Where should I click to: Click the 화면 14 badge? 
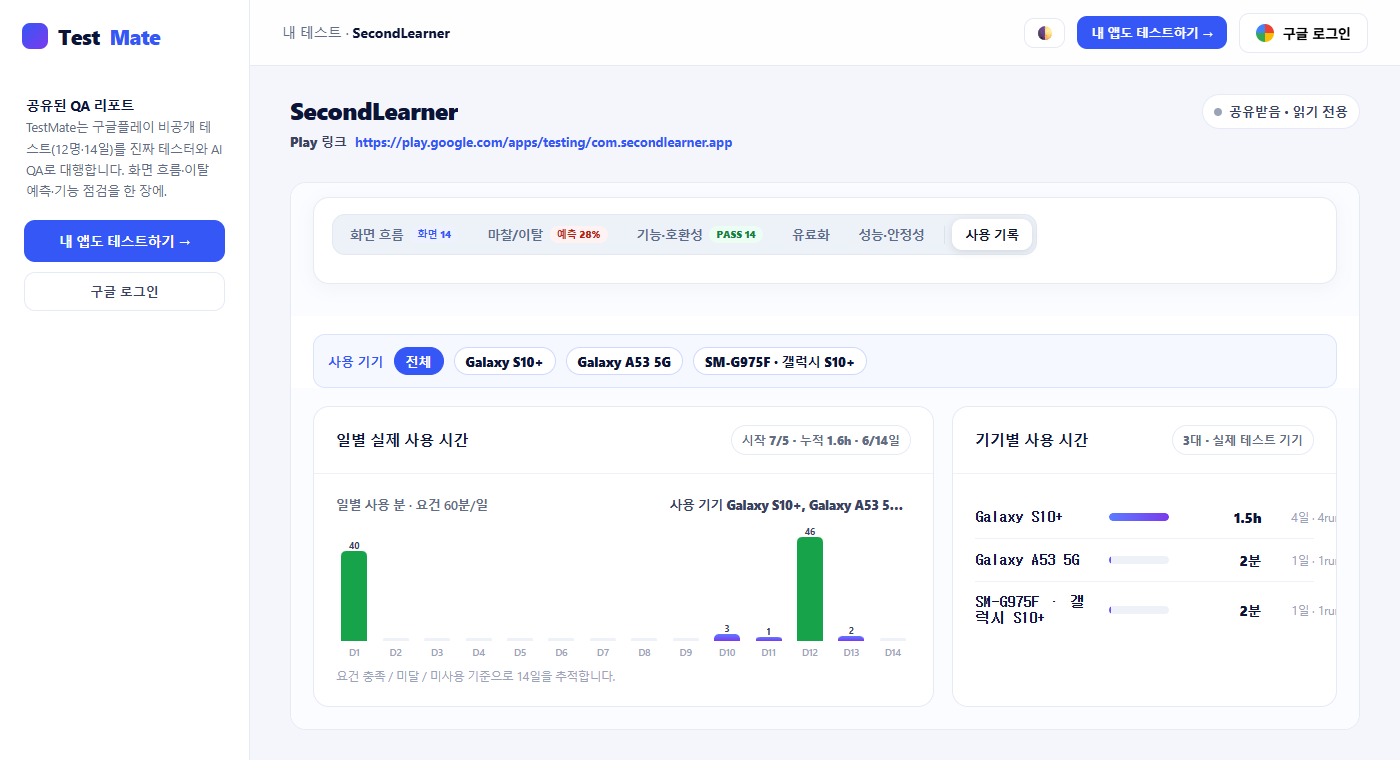pyautogui.click(x=434, y=235)
